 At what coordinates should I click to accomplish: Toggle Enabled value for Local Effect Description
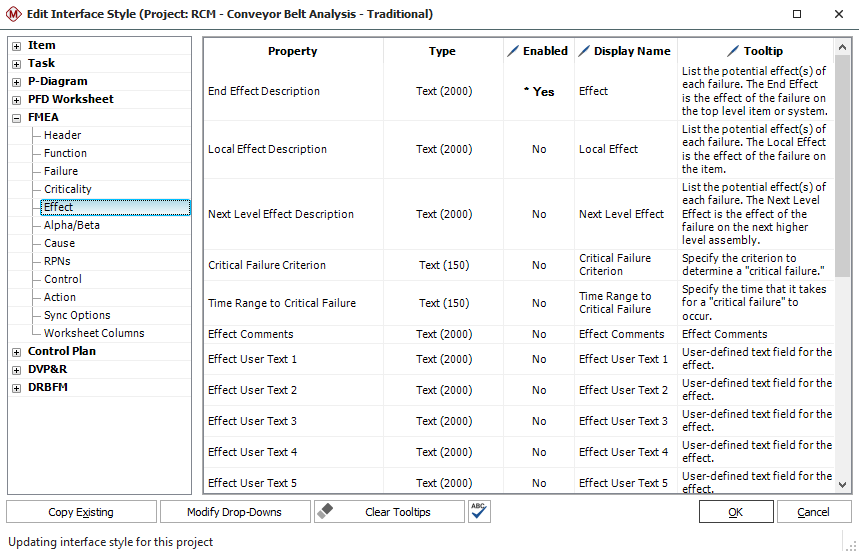coord(539,149)
